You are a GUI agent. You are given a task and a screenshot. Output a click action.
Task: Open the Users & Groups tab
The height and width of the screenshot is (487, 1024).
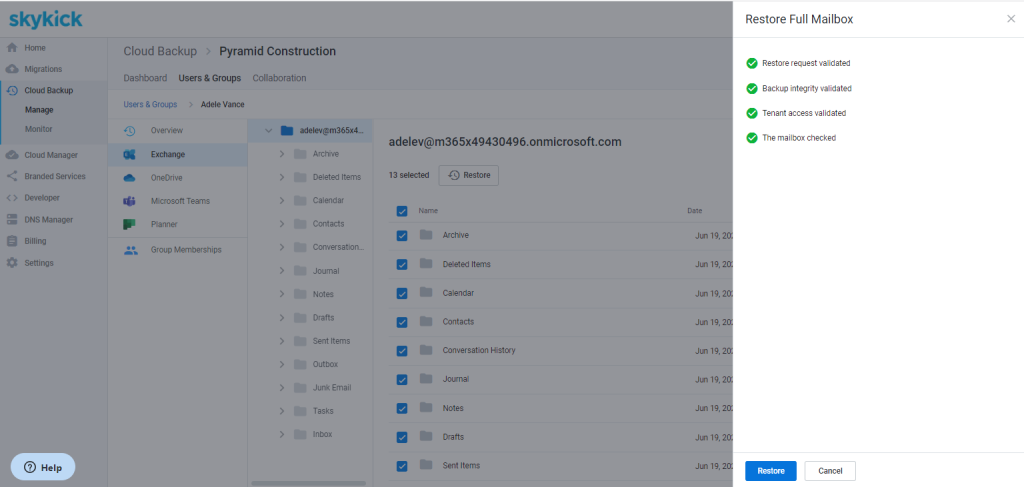pos(210,78)
